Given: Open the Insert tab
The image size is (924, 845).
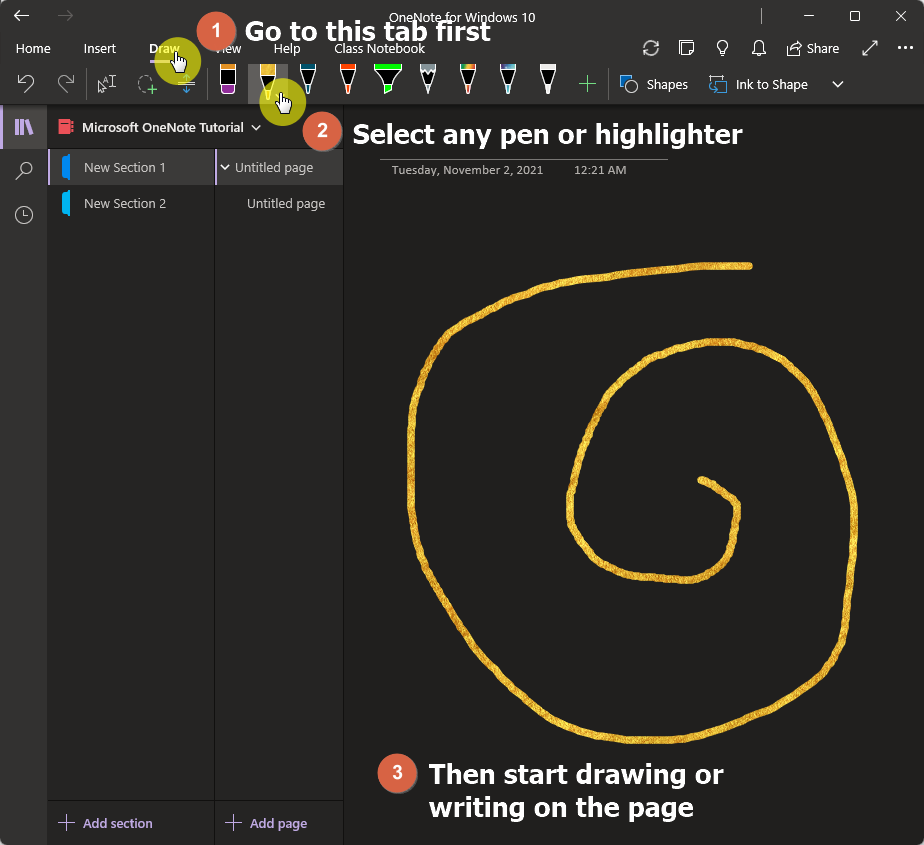Looking at the screenshot, I should [x=100, y=48].
